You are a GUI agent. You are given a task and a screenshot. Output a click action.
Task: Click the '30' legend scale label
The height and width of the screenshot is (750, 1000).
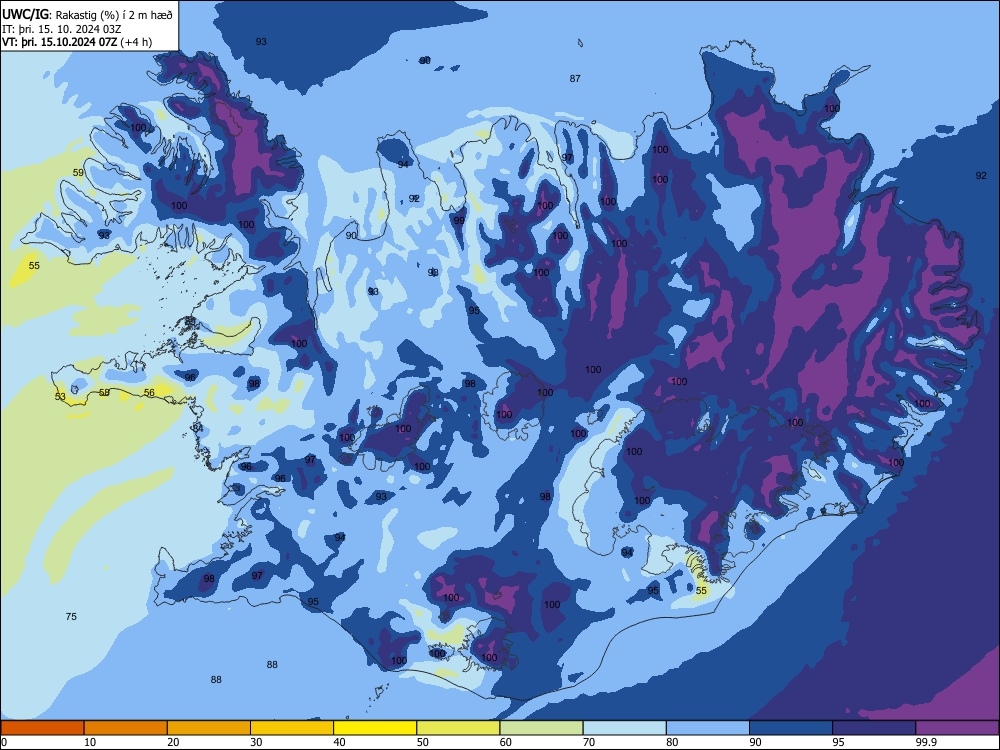click(x=256, y=742)
